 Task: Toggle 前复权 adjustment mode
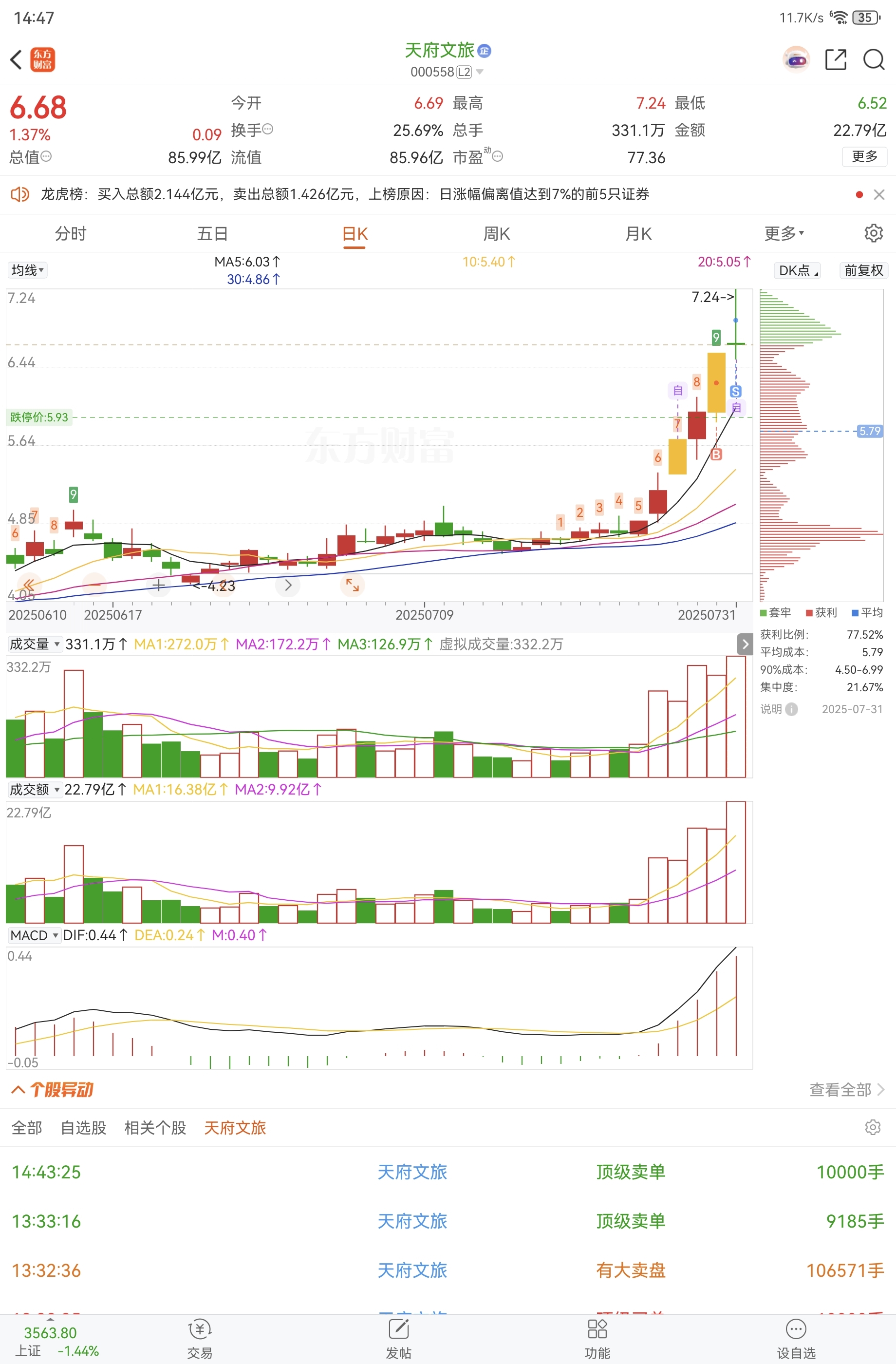(x=863, y=270)
